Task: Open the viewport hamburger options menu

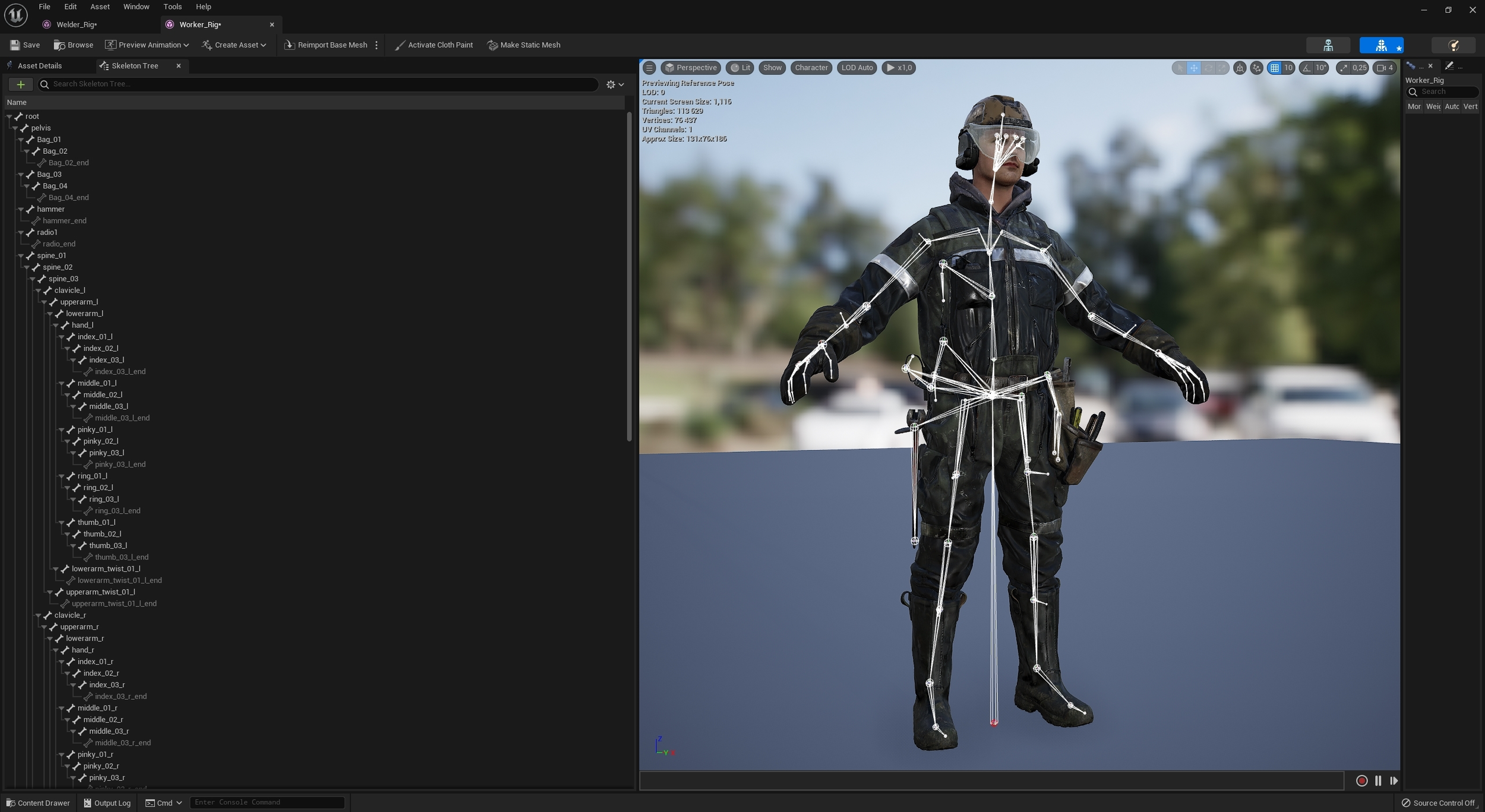Action: click(649, 68)
